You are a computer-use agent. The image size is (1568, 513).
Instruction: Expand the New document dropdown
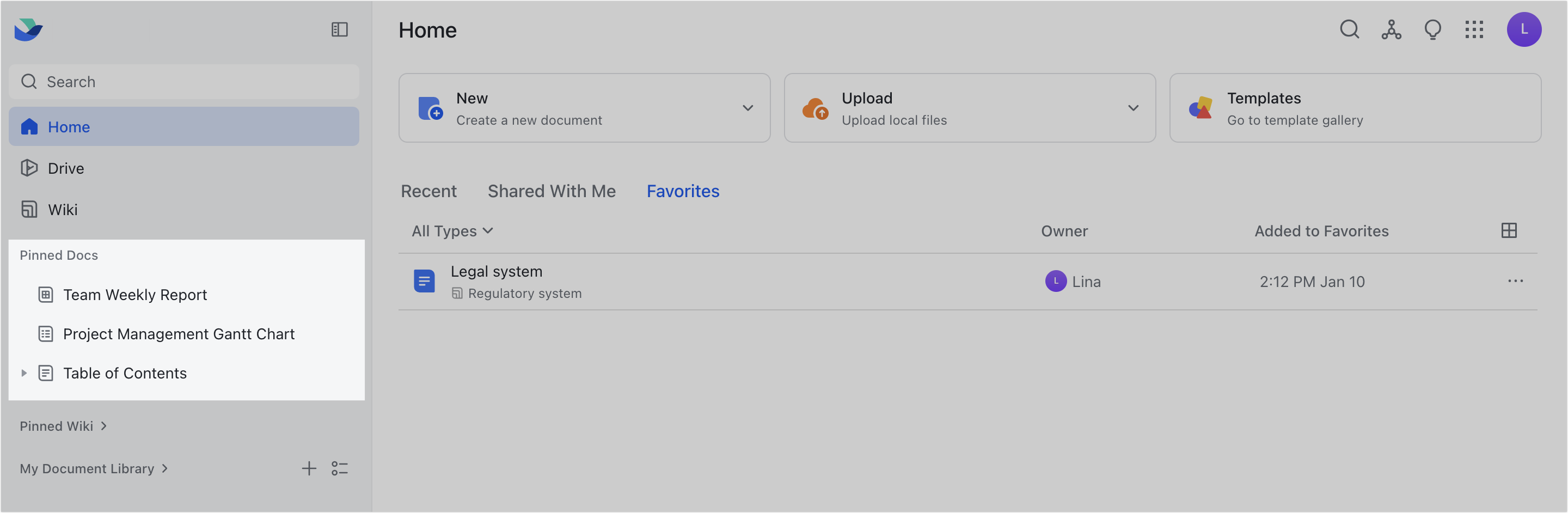click(748, 108)
